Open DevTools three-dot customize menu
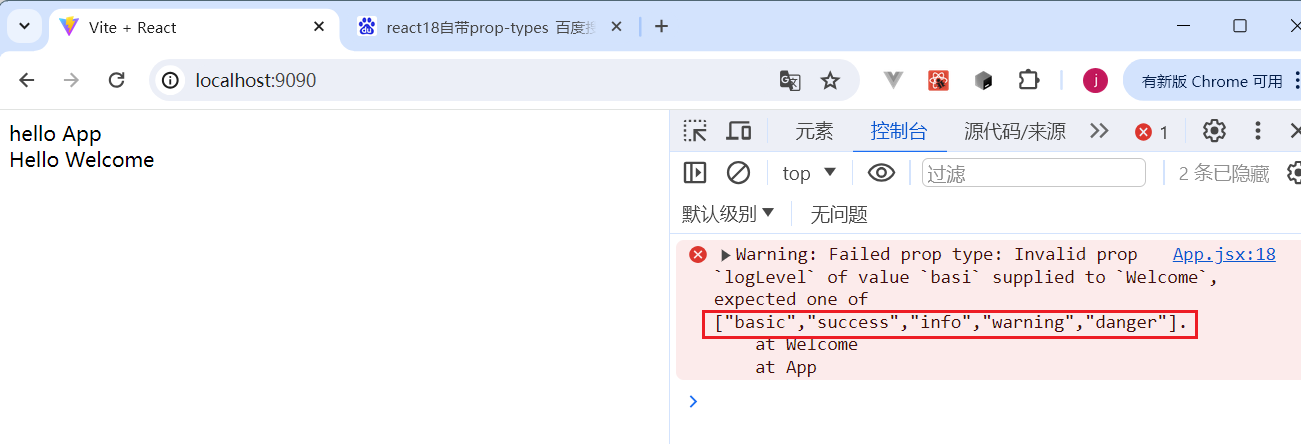 coord(1259,131)
